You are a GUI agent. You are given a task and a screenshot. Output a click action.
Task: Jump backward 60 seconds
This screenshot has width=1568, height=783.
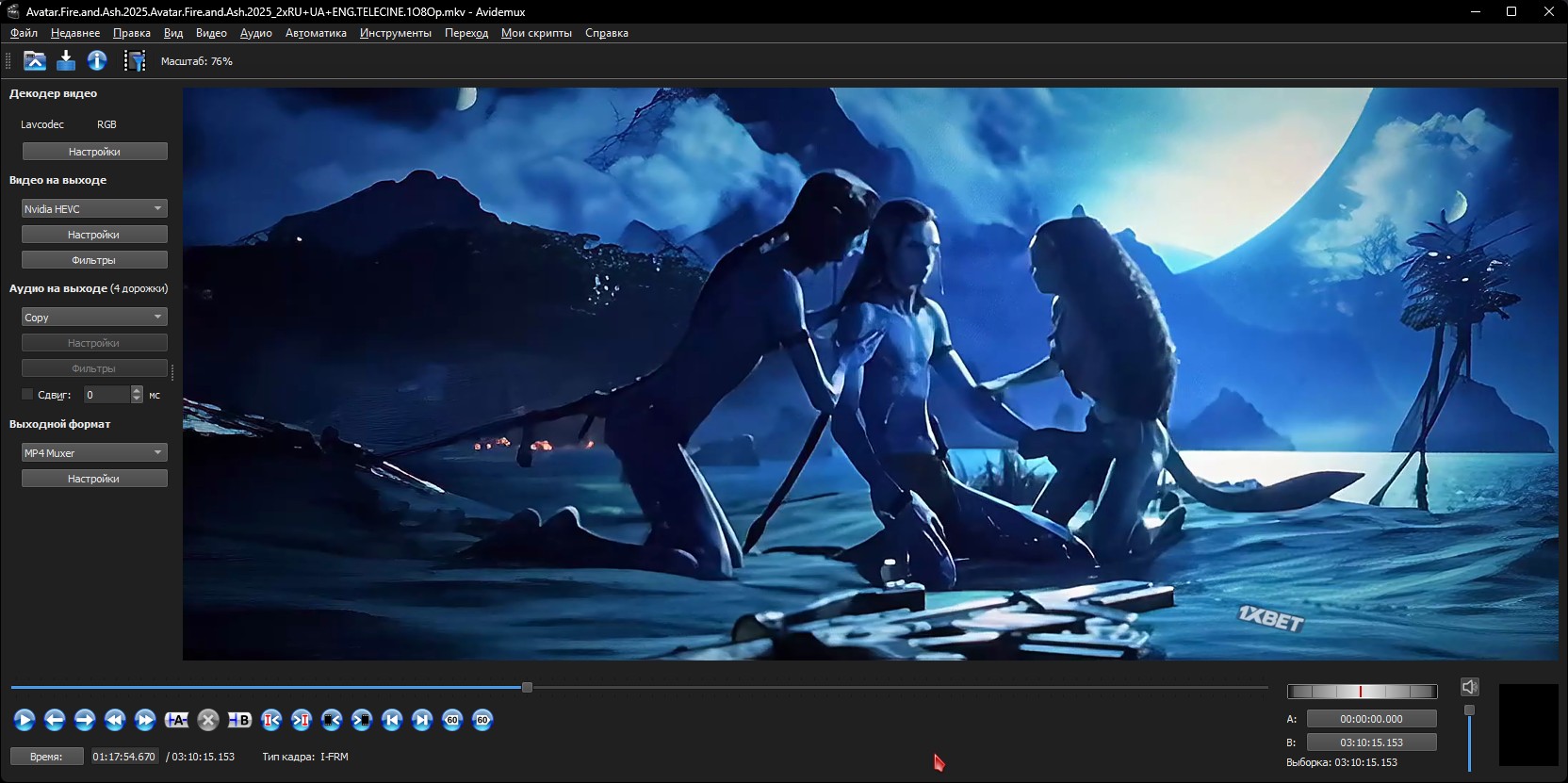[x=452, y=720]
